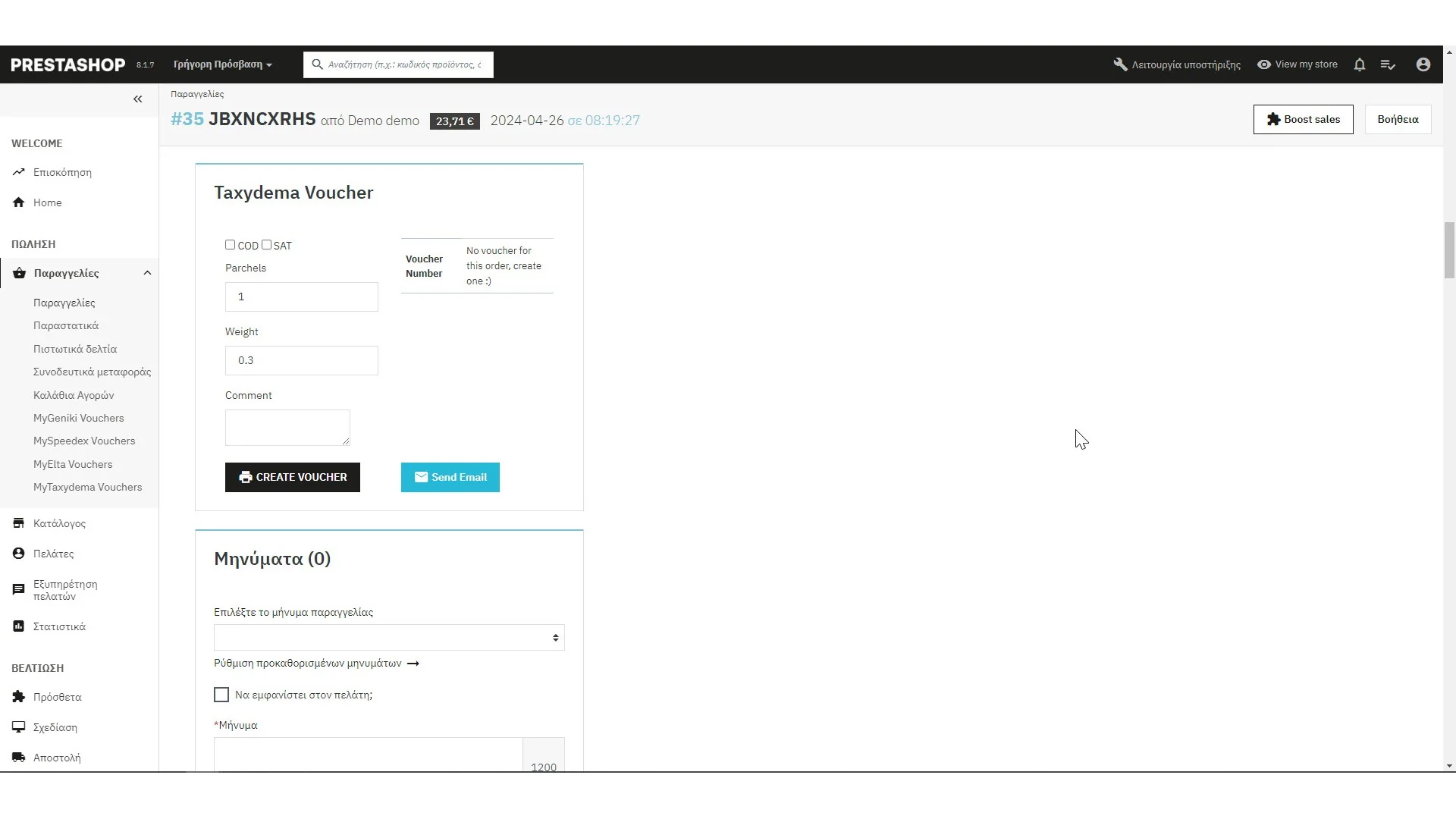The width and height of the screenshot is (1456, 819).
Task: Click the Στατιστικά chart icon
Action: point(19,626)
